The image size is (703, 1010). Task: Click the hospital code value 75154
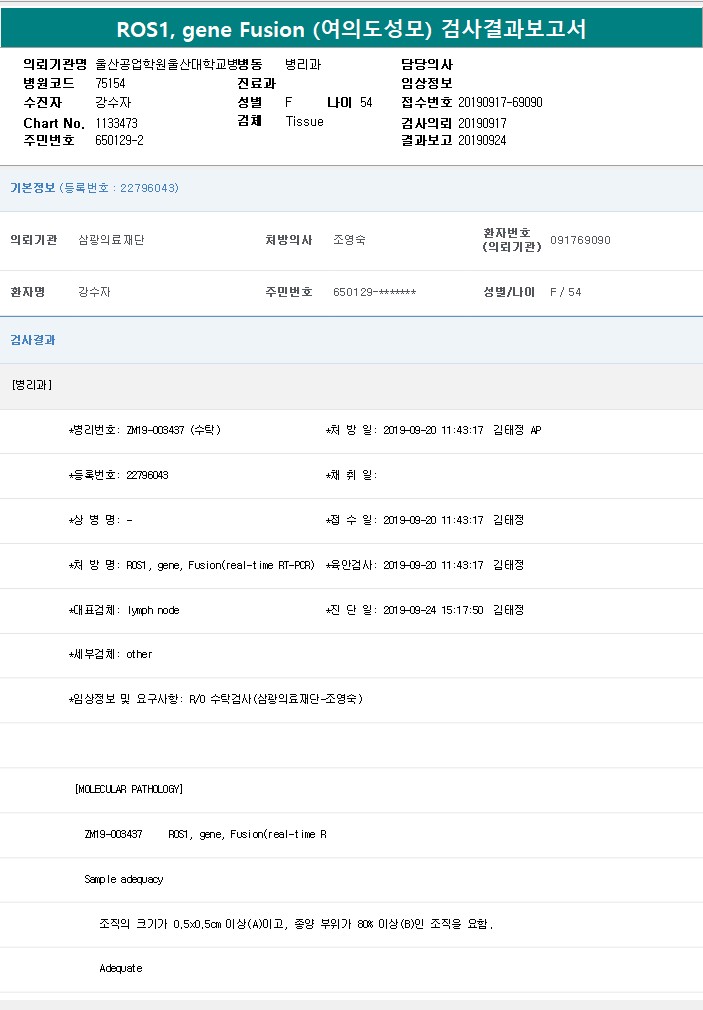110,83
